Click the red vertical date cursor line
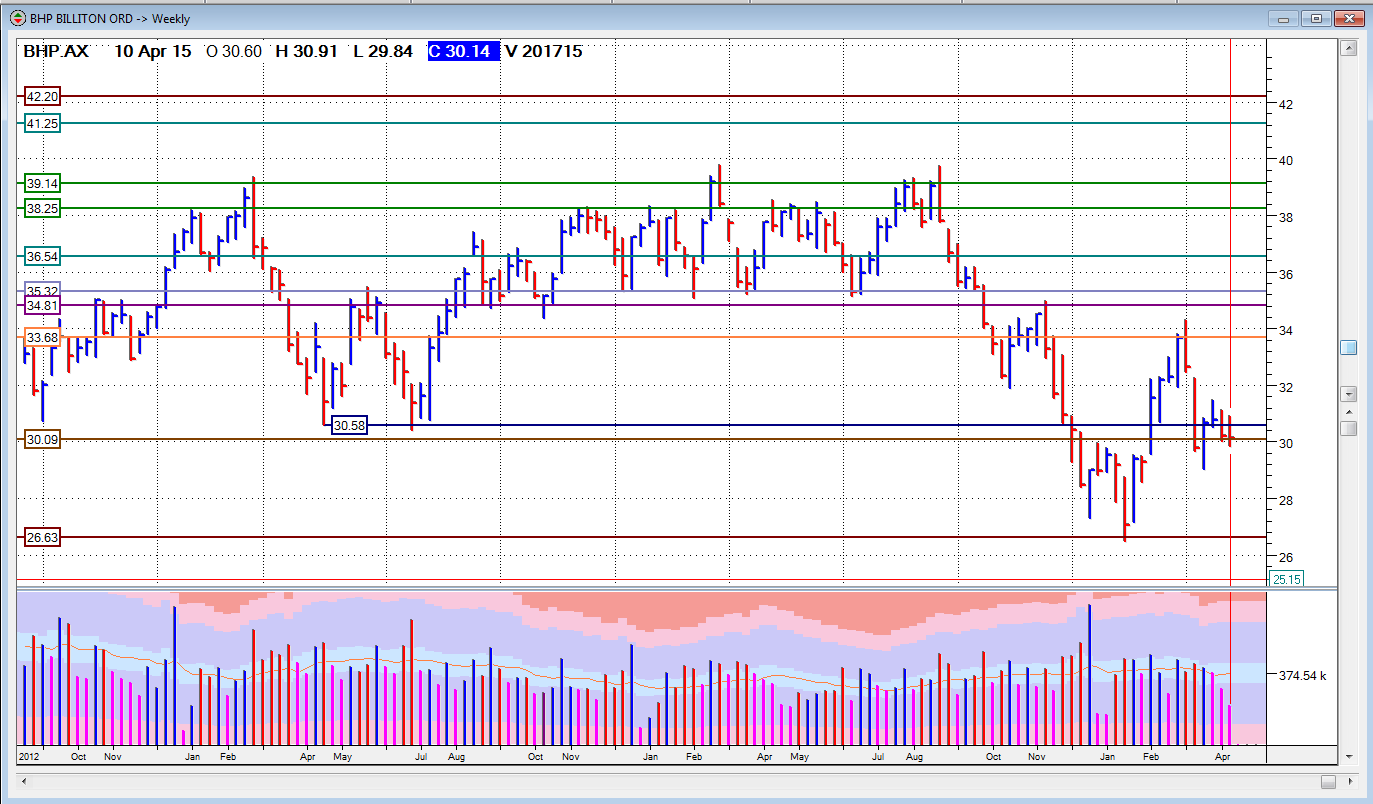The width and height of the screenshot is (1373, 804). [1230, 310]
